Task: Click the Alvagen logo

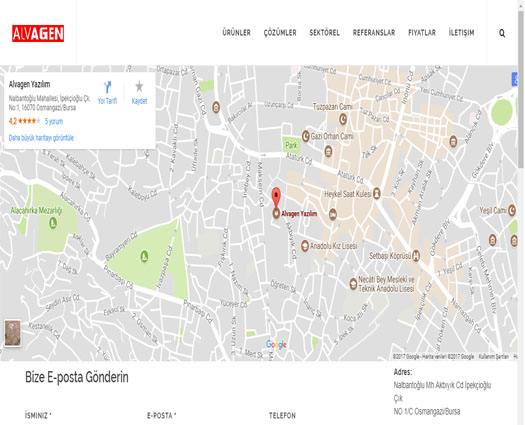Action: (x=38, y=33)
